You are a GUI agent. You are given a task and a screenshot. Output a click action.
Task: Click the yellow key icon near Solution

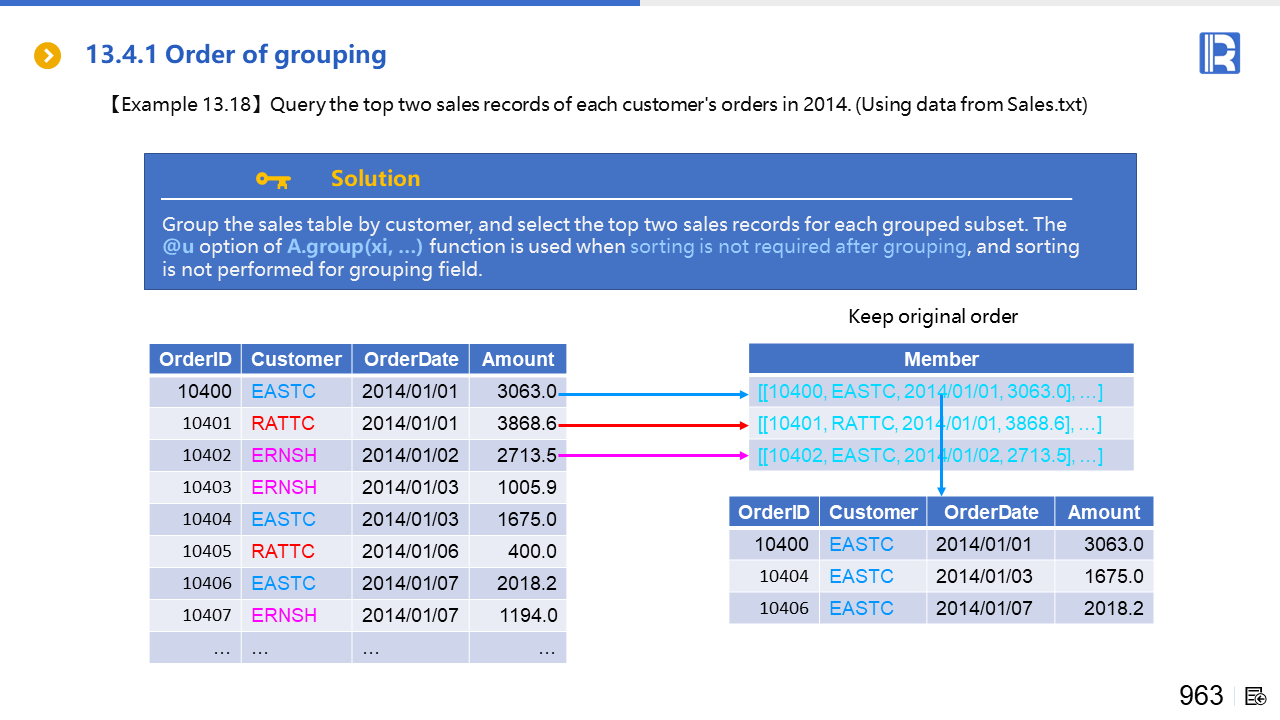pos(273,179)
